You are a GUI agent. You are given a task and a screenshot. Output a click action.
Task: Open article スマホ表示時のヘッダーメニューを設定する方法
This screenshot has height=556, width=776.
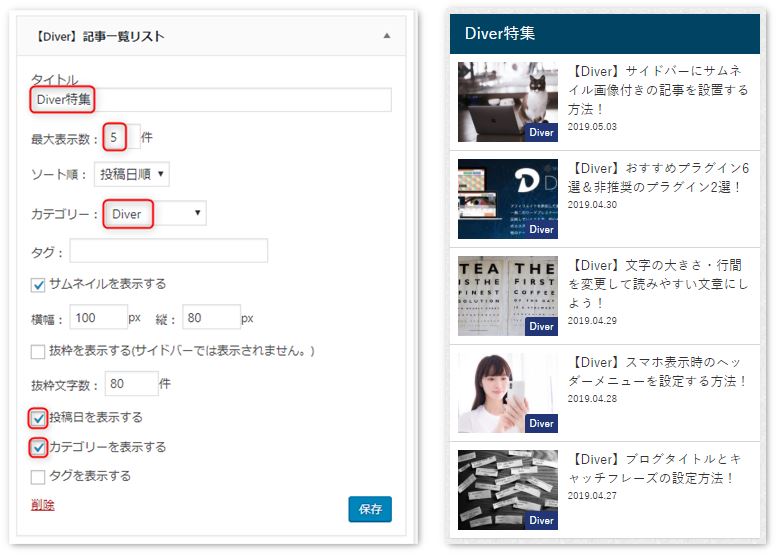point(658,371)
